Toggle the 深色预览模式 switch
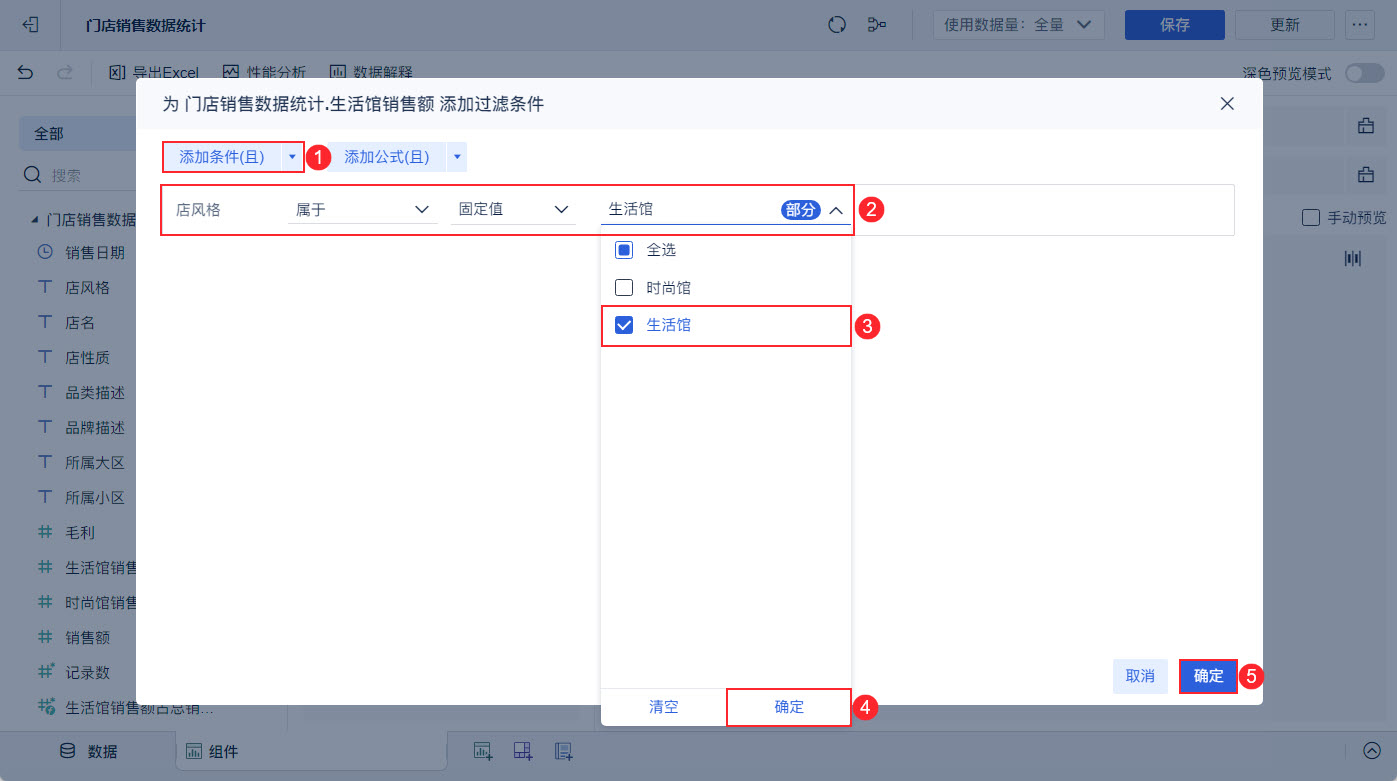This screenshot has width=1397, height=781. pyautogui.click(x=1365, y=73)
